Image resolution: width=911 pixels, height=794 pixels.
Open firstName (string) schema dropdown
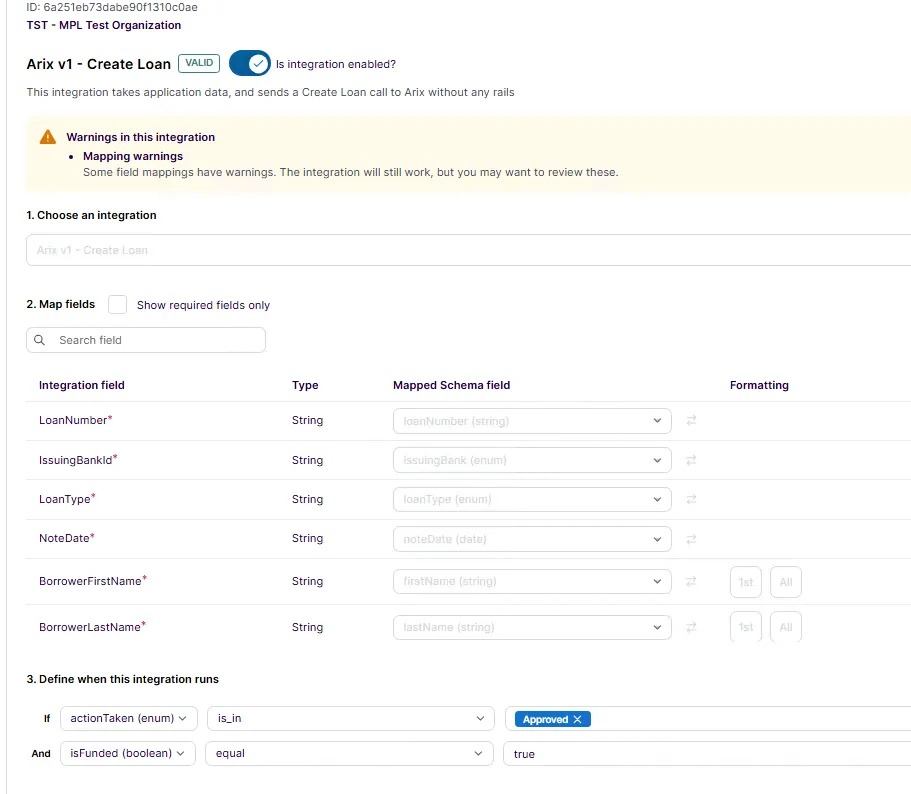[x=532, y=581]
